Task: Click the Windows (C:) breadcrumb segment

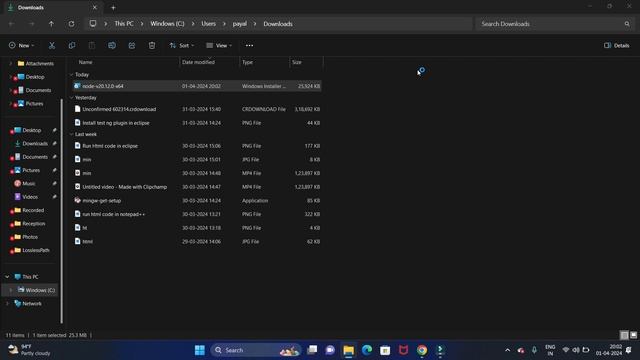Action: (x=167, y=24)
